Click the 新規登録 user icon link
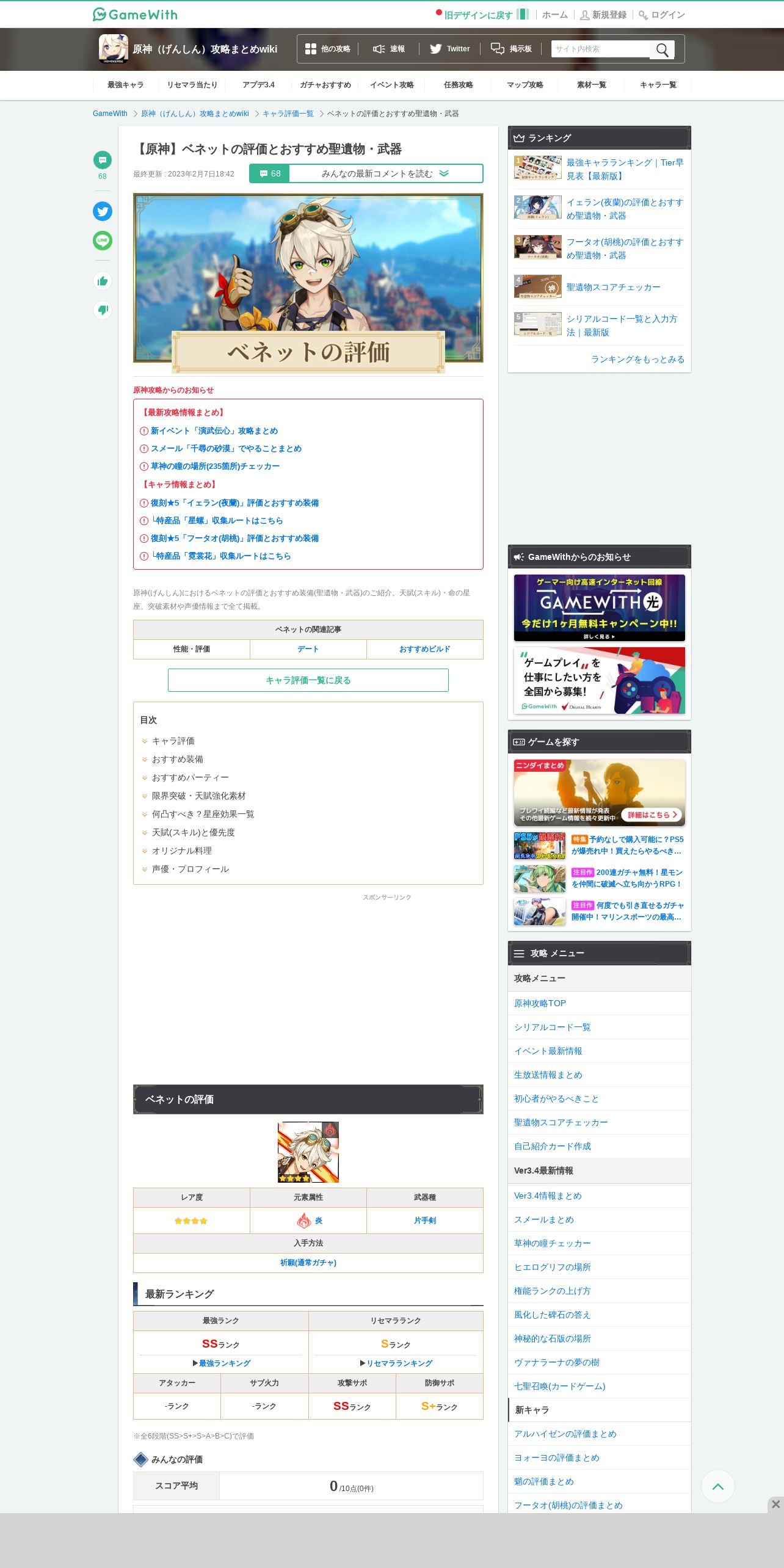Image resolution: width=784 pixels, height=1568 pixels. click(603, 15)
